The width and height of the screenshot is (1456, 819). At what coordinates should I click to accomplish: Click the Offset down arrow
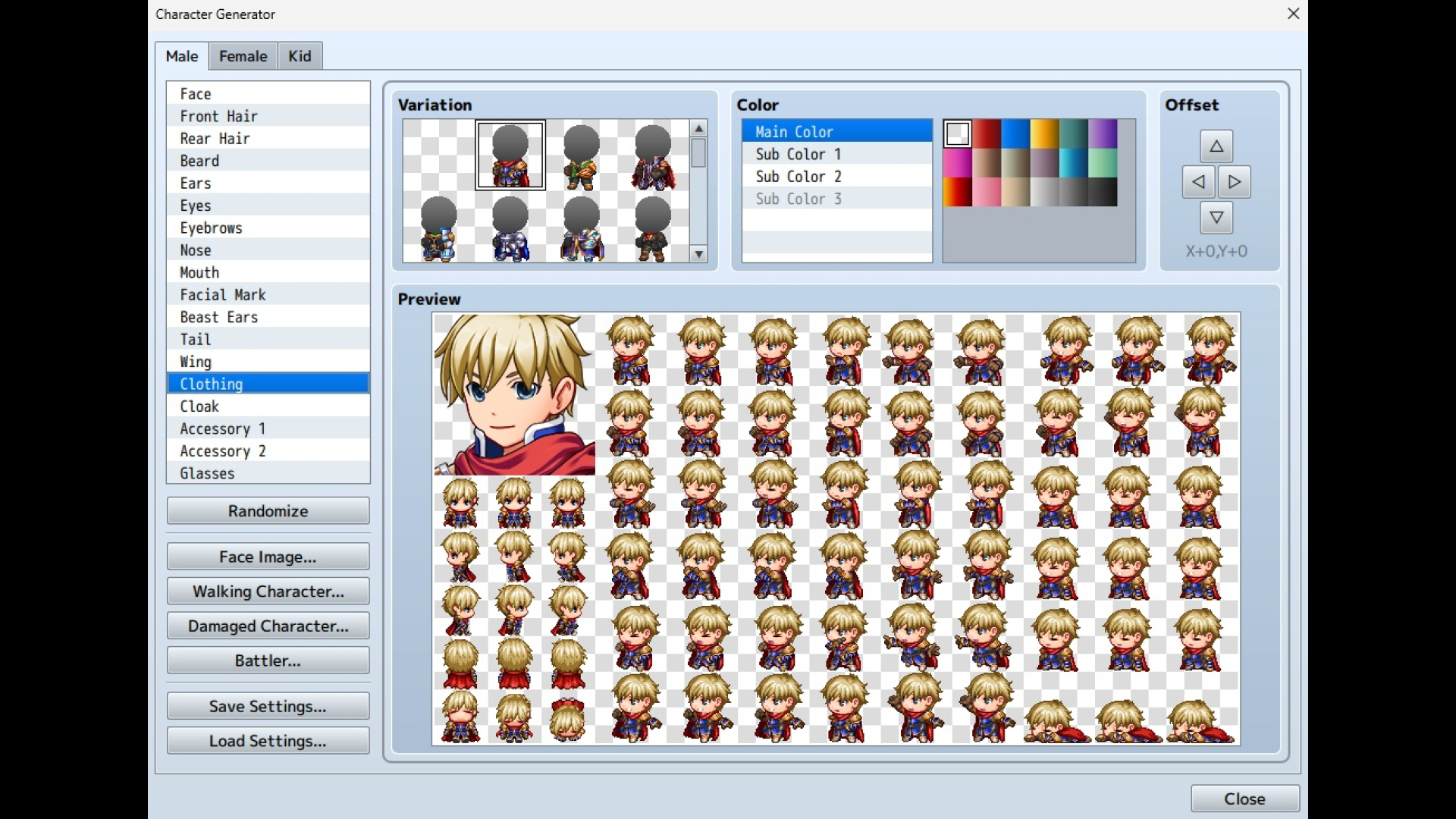(x=1215, y=218)
